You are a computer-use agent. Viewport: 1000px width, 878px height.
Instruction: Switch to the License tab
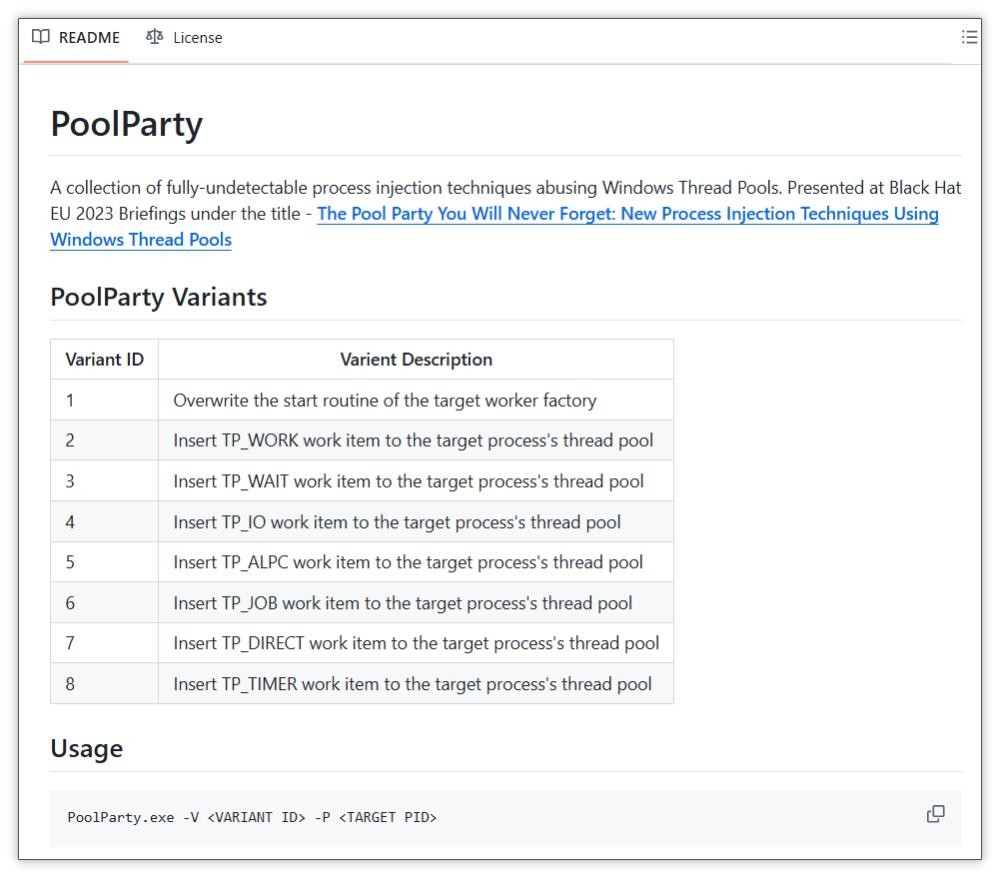(184, 38)
